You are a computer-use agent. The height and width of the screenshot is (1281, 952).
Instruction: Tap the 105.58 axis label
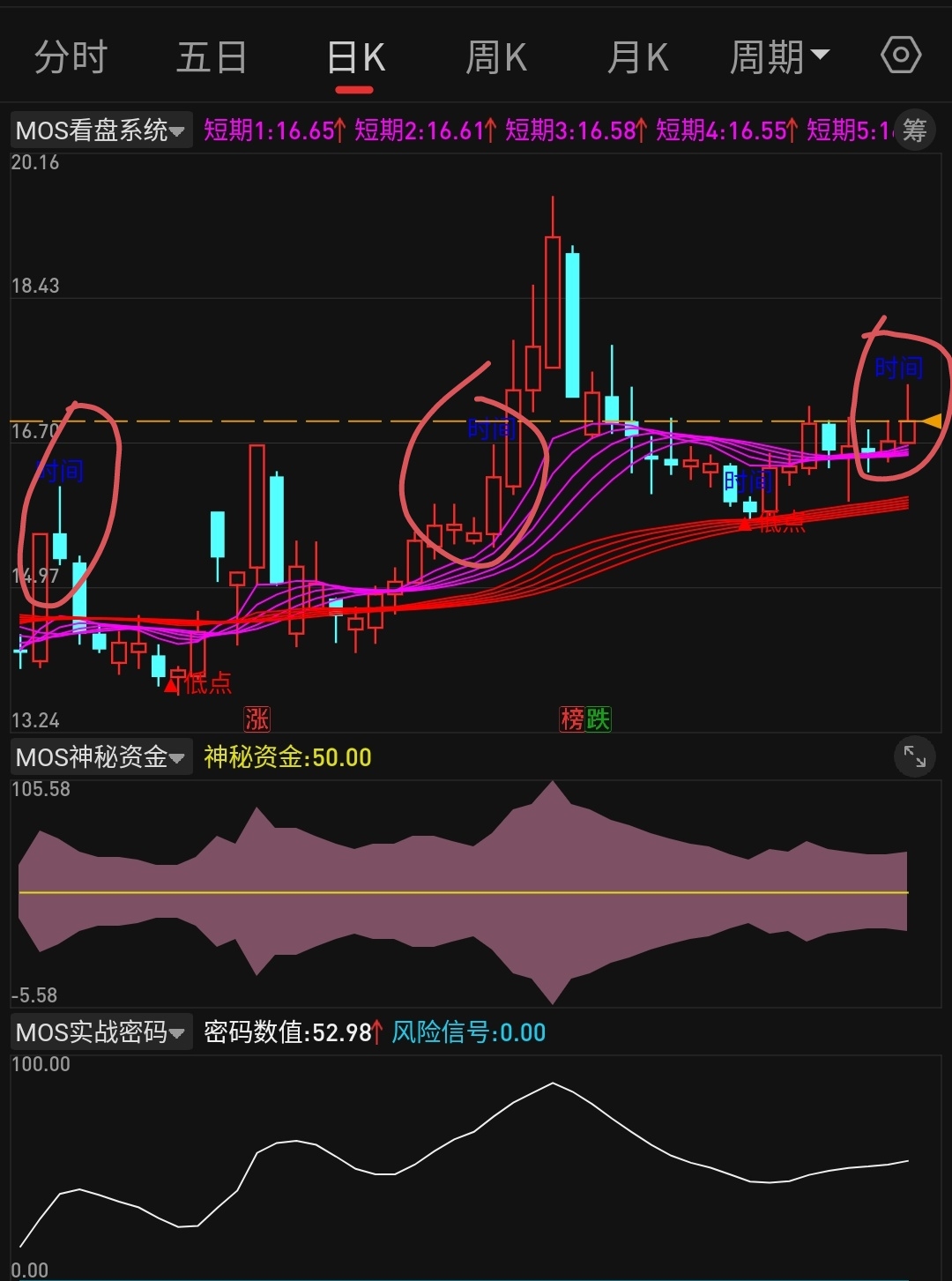[x=41, y=789]
